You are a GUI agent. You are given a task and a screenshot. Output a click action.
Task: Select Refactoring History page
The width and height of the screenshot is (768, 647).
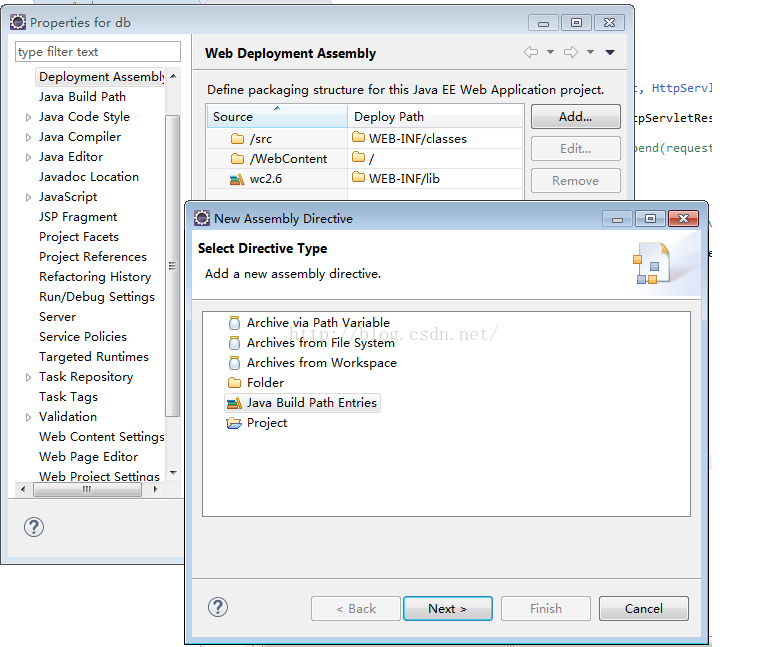[x=95, y=277]
